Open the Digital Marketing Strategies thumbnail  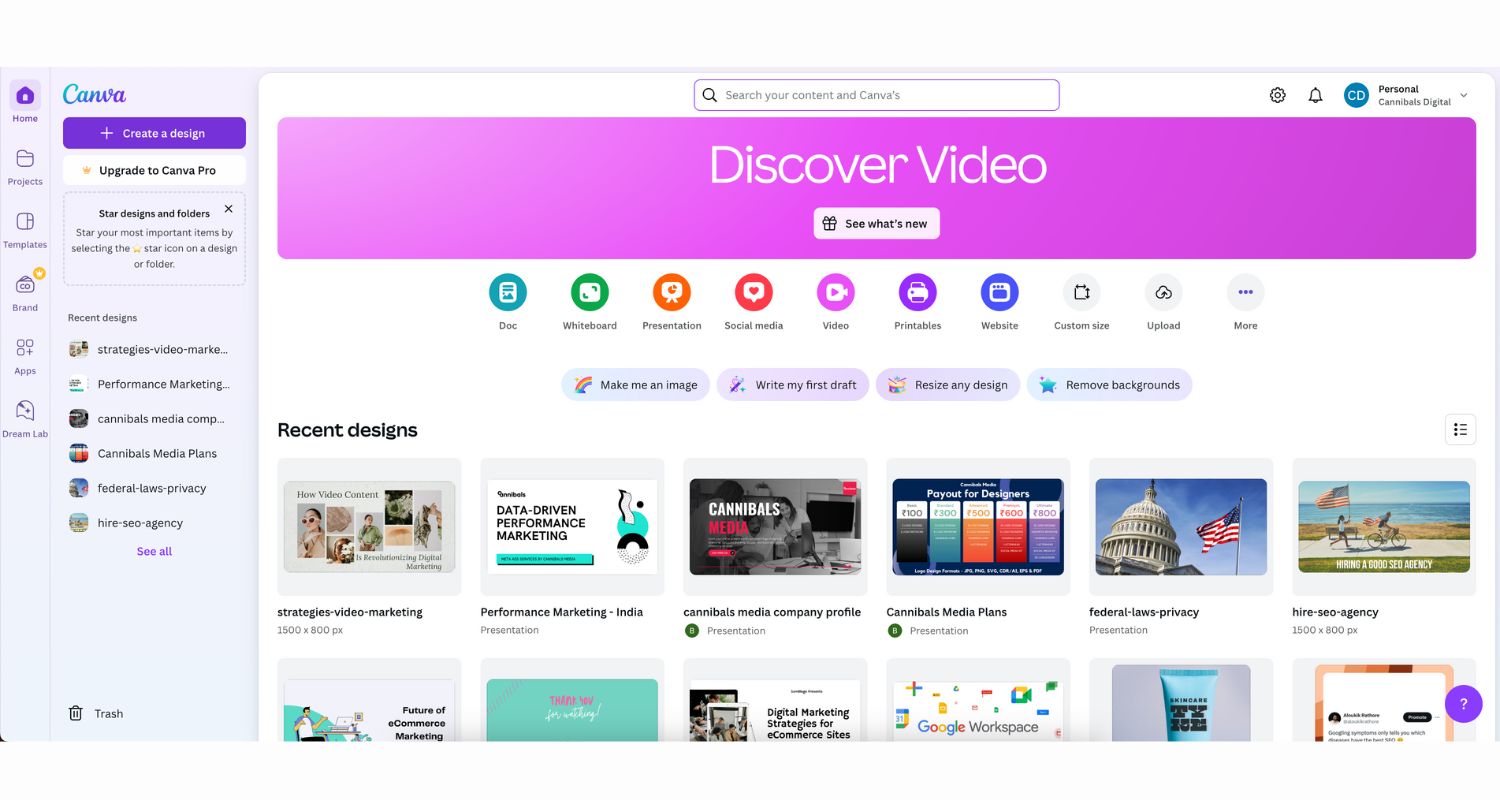pos(775,700)
